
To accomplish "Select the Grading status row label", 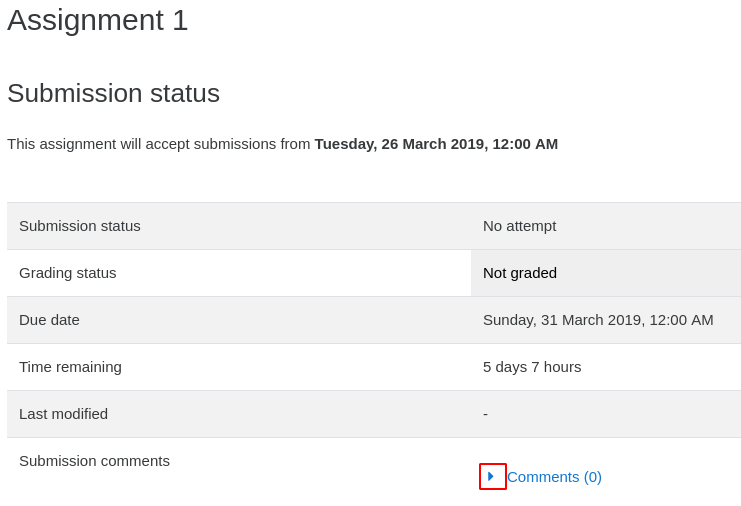I will 68,273.
